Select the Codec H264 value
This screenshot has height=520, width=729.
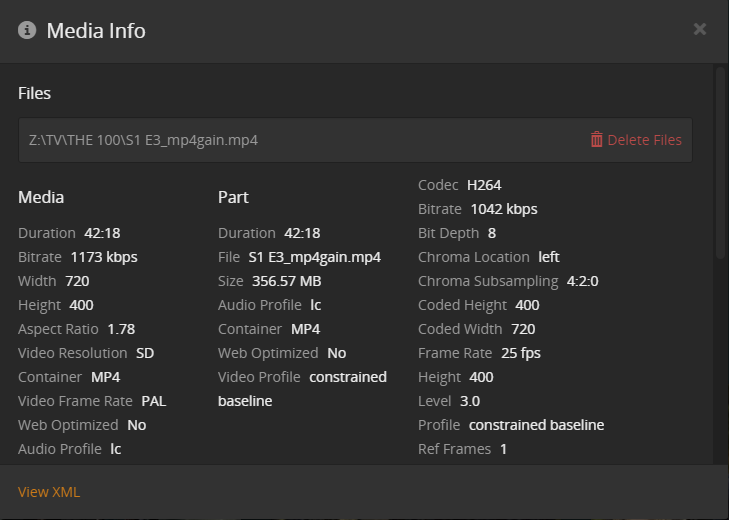point(484,185)
